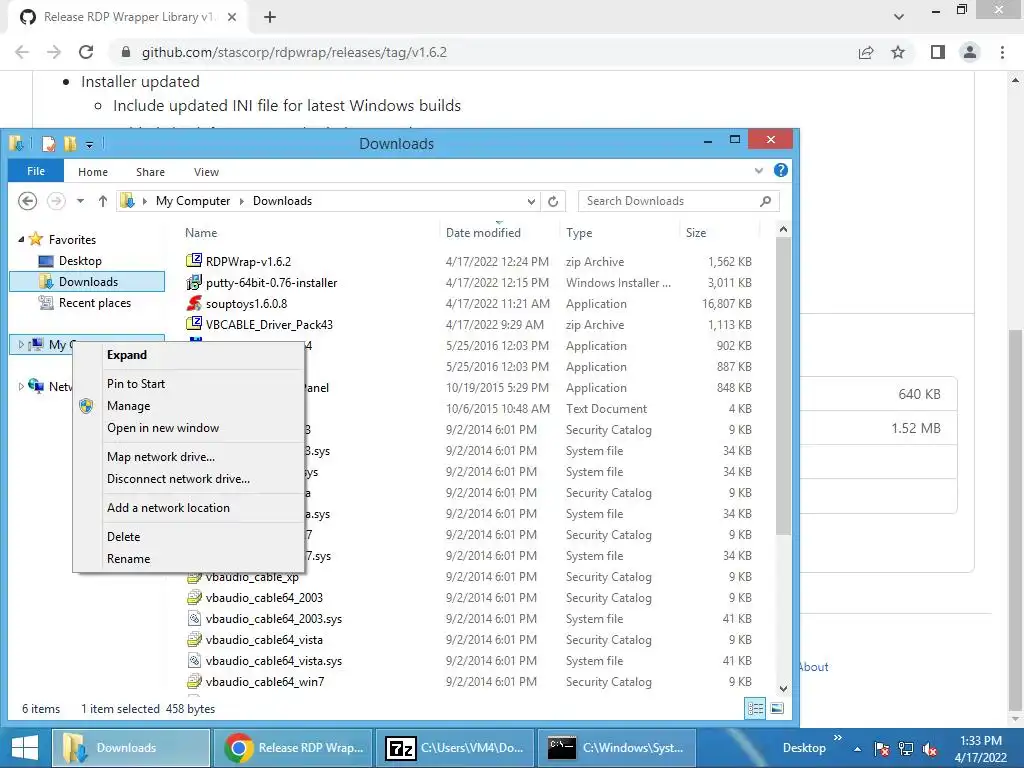Open the Customize Quick Access Toolbar dropdown
Viewport: 1024px width, 768px height.
[89, 144]
